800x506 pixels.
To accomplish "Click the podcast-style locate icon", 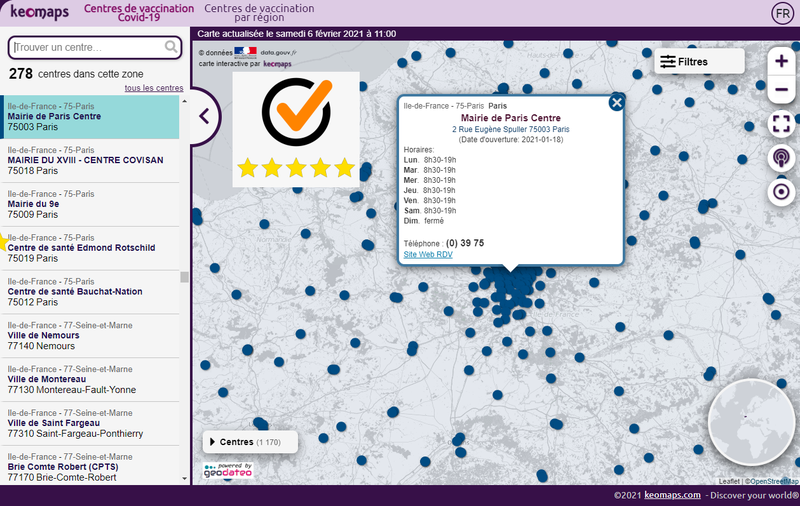I will [781, 157].
